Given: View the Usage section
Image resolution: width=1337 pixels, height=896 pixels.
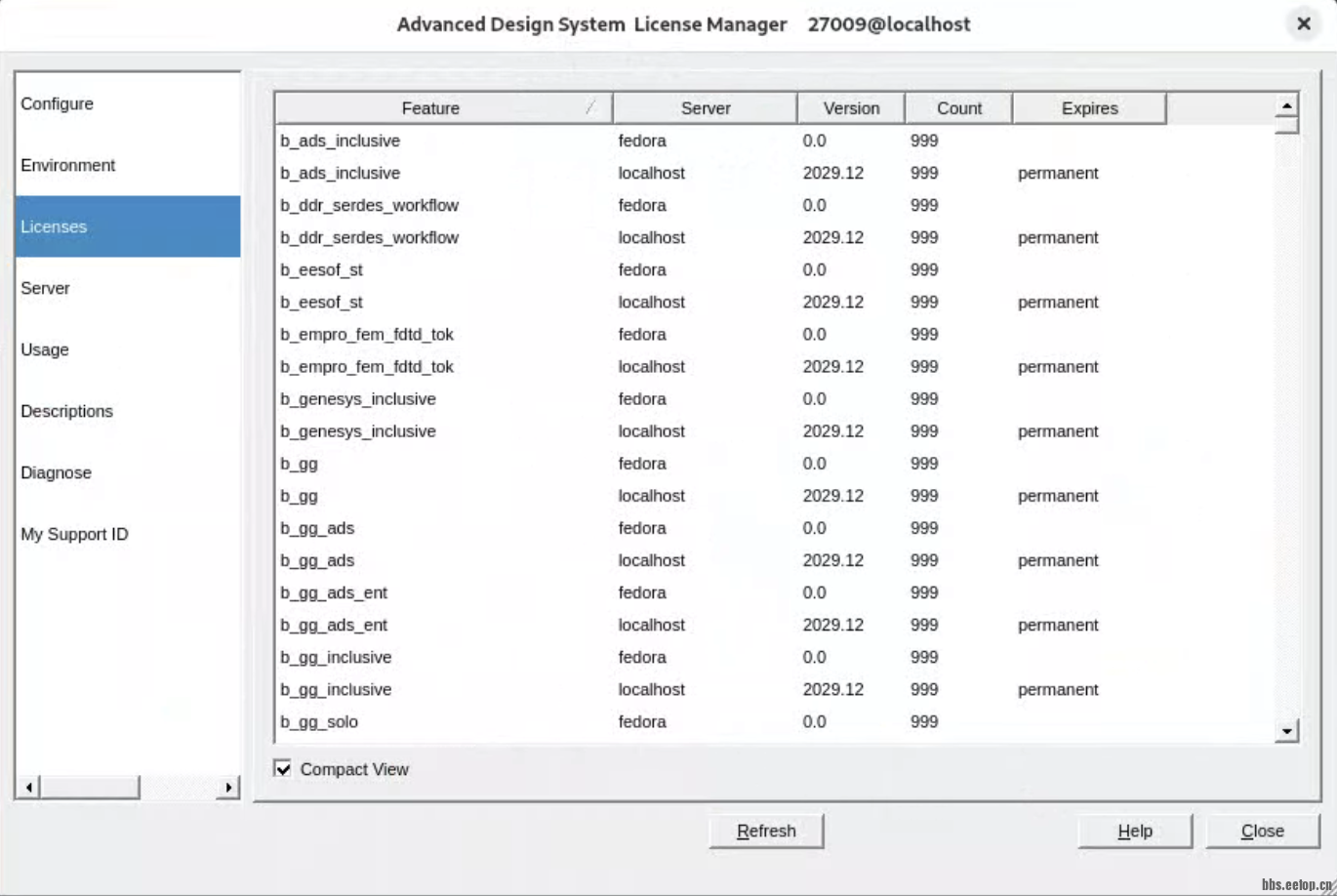Looking at the screenshot, I should 45,349.
